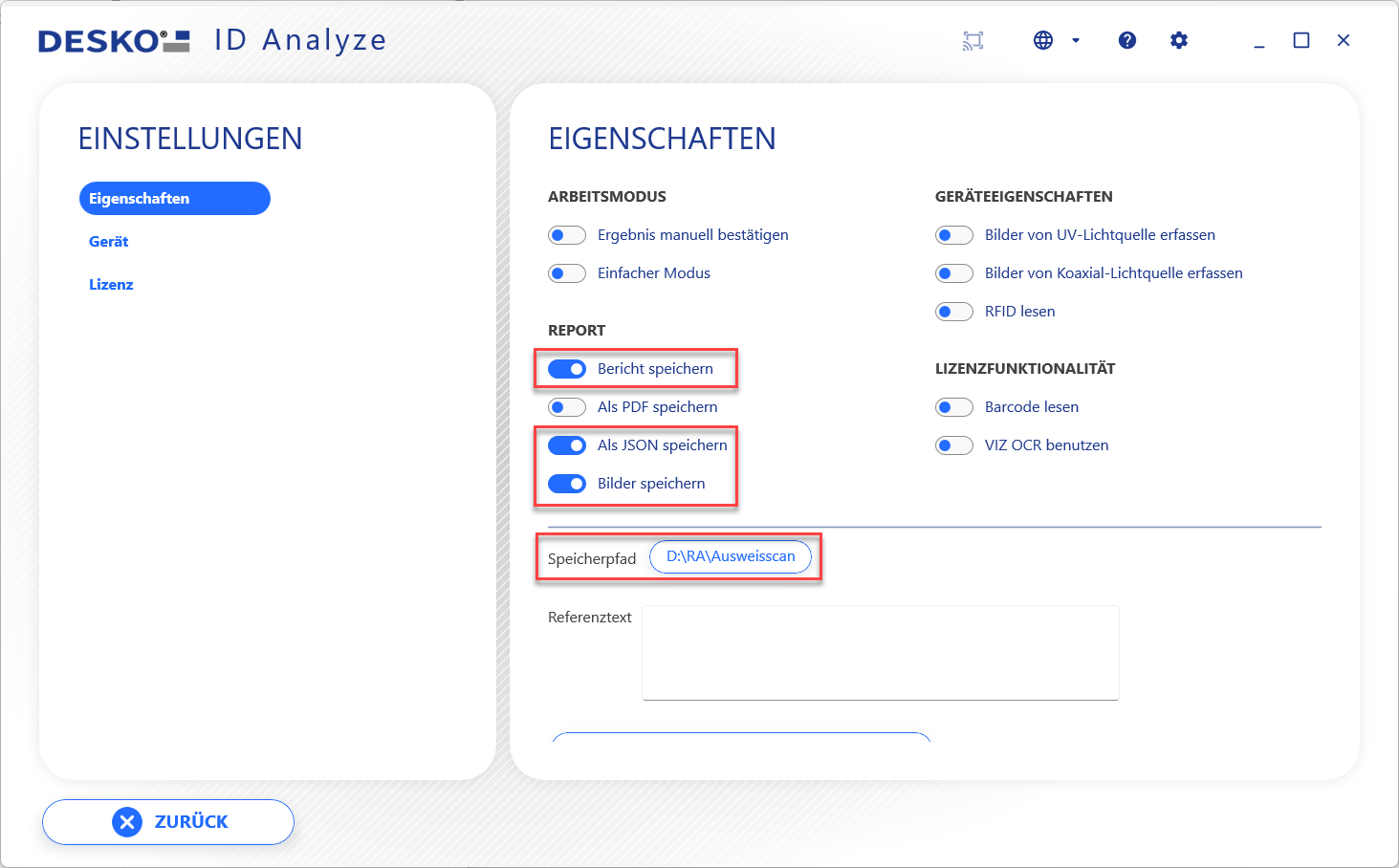This screenshot has width=1399, height=868.
Task: Enable Einfacher Modus toggle
Action: coord(567,273)
